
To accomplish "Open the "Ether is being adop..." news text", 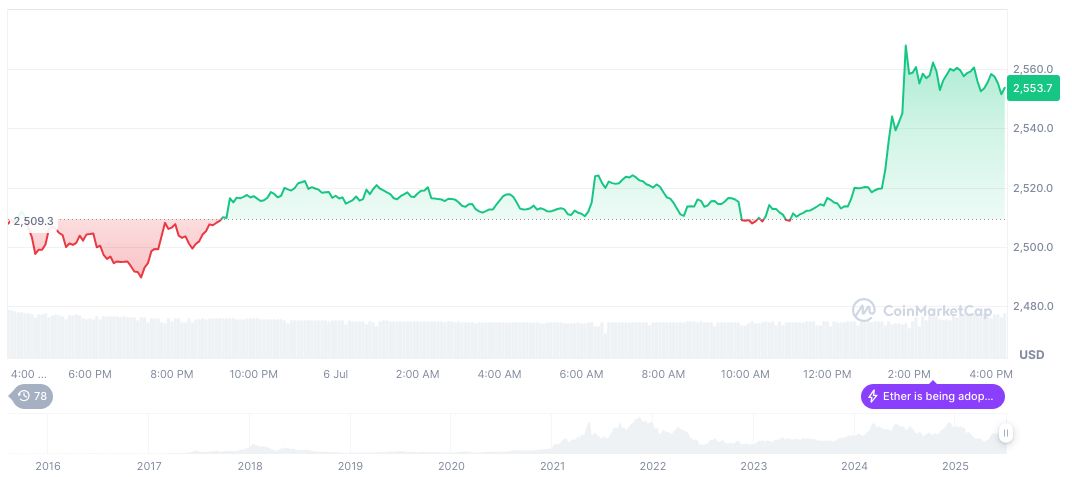I will point(940,397).
